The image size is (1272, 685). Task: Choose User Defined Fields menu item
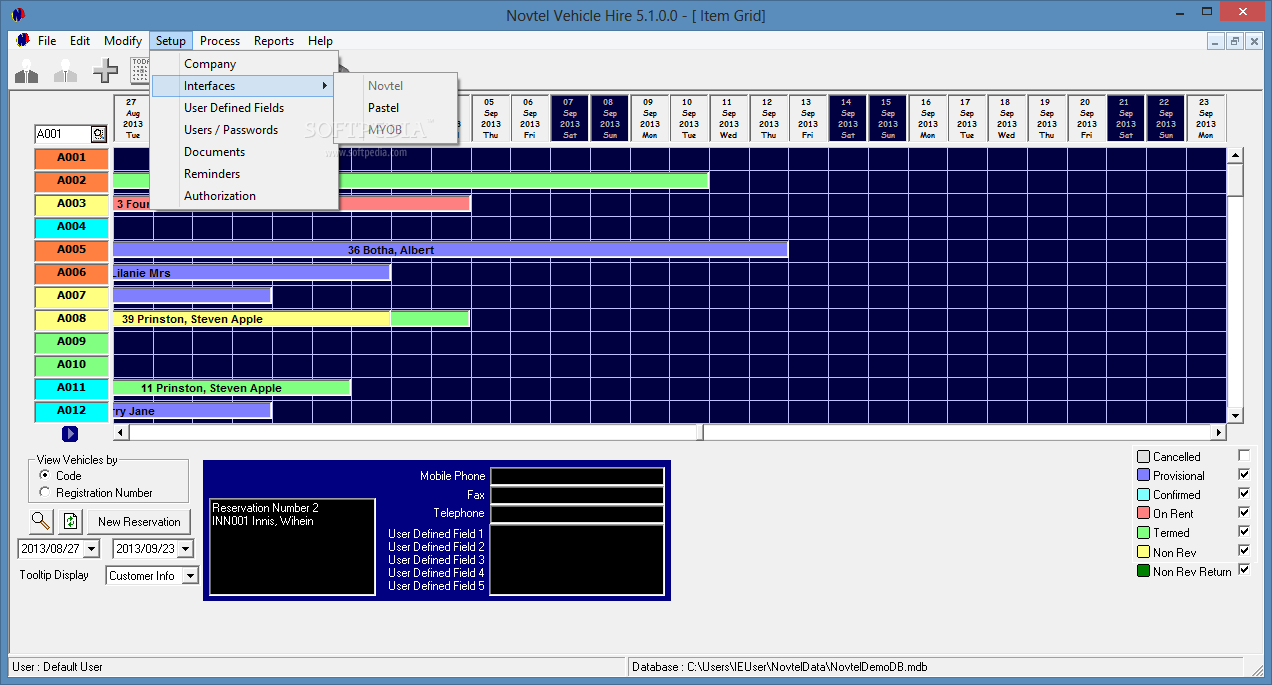(245, 108)
